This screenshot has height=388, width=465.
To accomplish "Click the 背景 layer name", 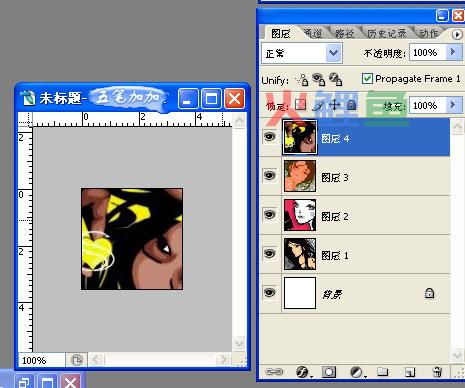I will 332,294.
